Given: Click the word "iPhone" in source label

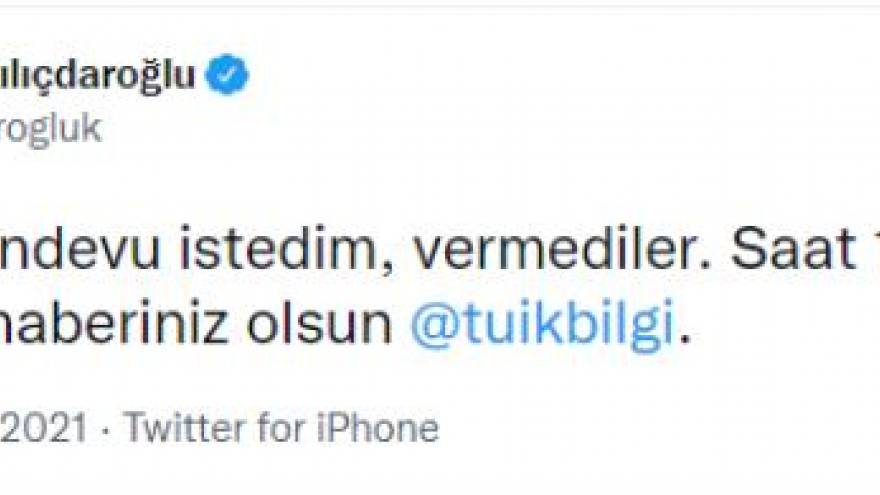Looking at the screenshot, I should click(379, 428).
